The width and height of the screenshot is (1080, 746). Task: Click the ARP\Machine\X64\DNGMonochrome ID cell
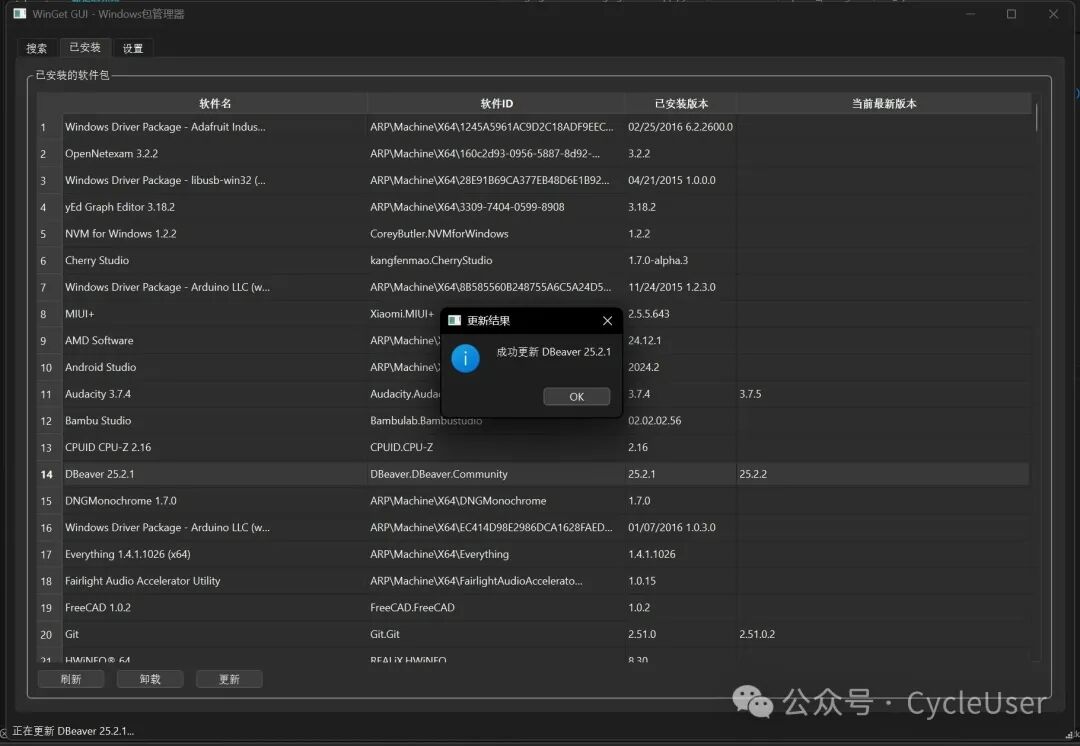pyautogui.click(x=496, y=501)
